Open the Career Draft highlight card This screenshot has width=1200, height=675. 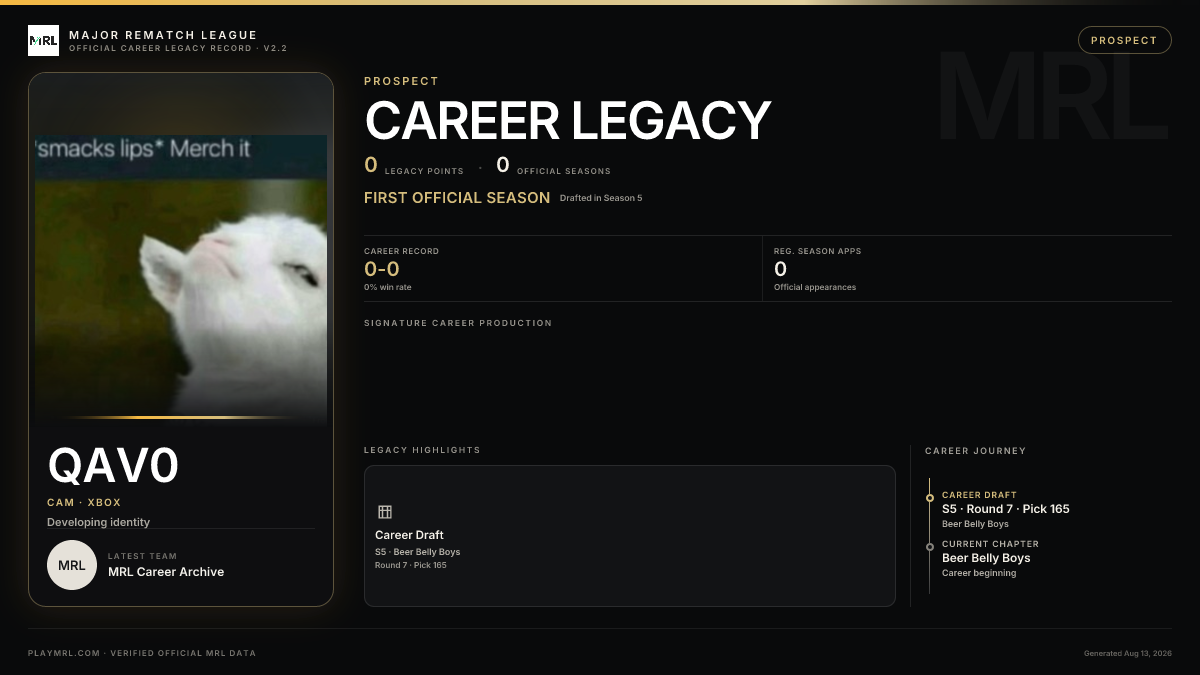point(630,536)
